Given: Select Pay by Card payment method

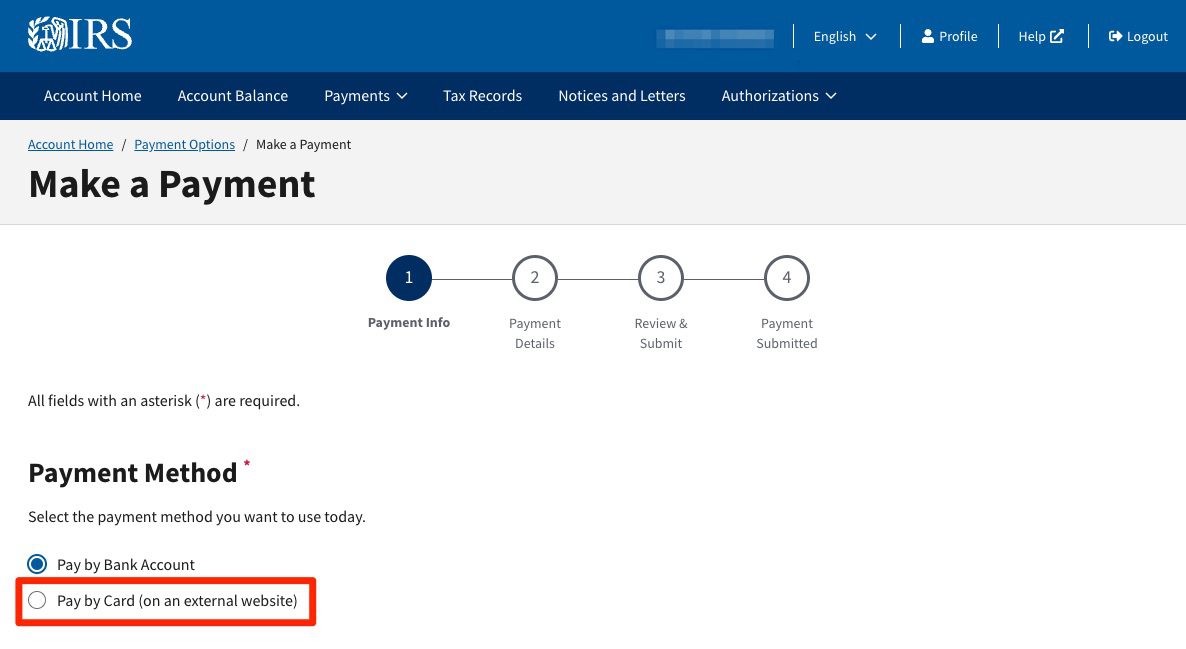Looking at the screenshot, I should pos(37,600).
